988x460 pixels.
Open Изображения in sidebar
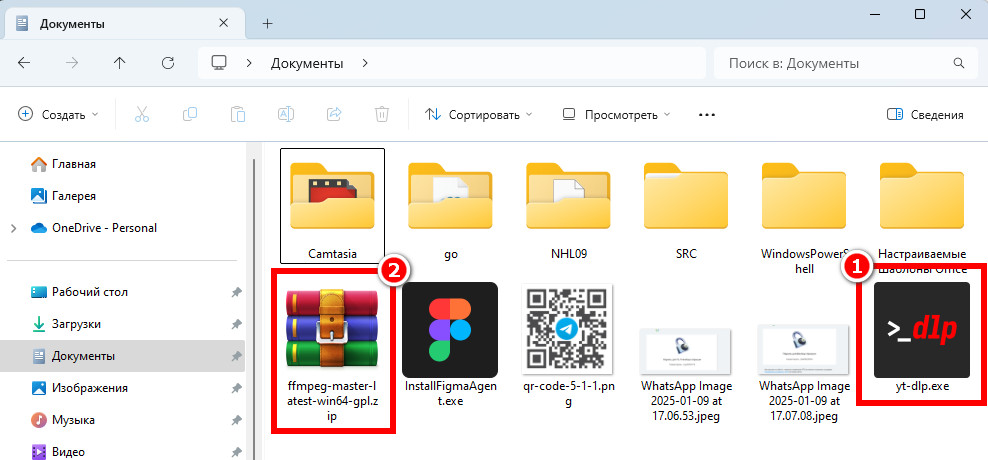pyautogui.click(x=79, y=388)
